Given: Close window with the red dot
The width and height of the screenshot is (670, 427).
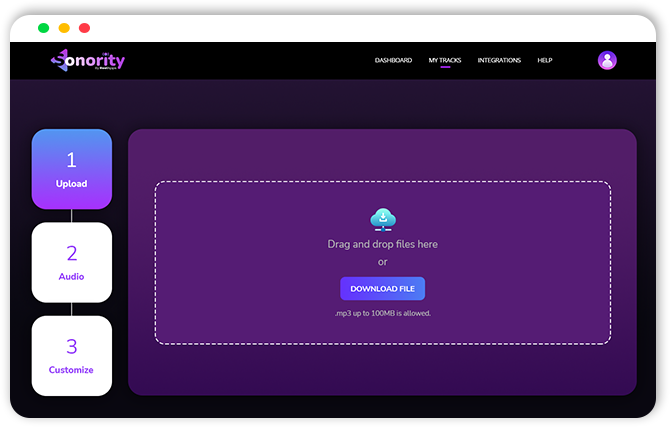Looking at the screenshot, I should pos(84,28).
